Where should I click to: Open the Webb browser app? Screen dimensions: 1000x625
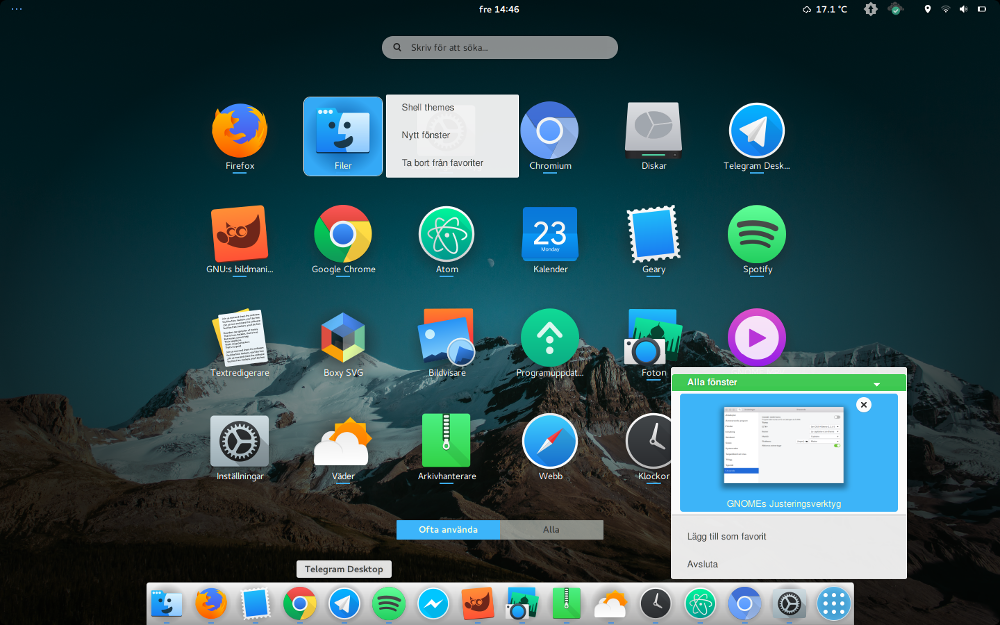point(550,447)
